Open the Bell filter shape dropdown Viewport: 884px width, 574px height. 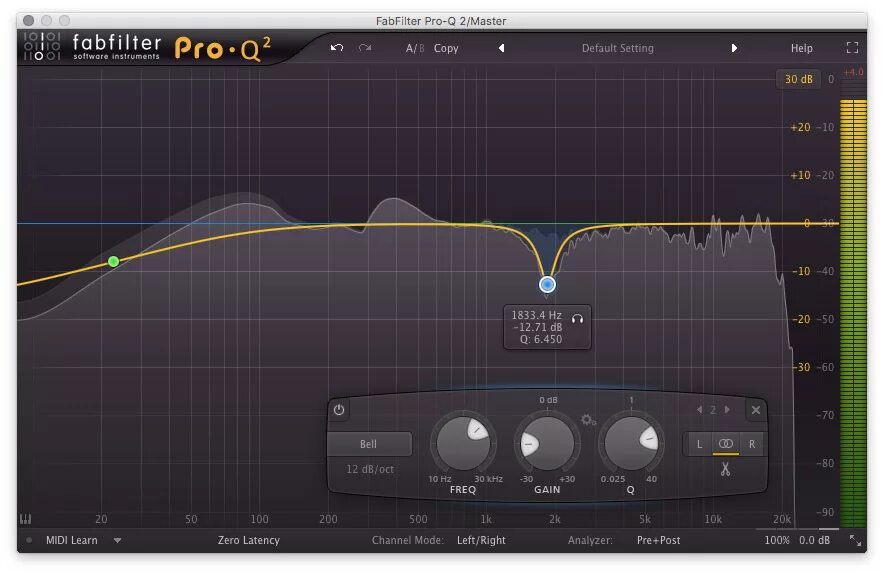(x=369, y=444)
